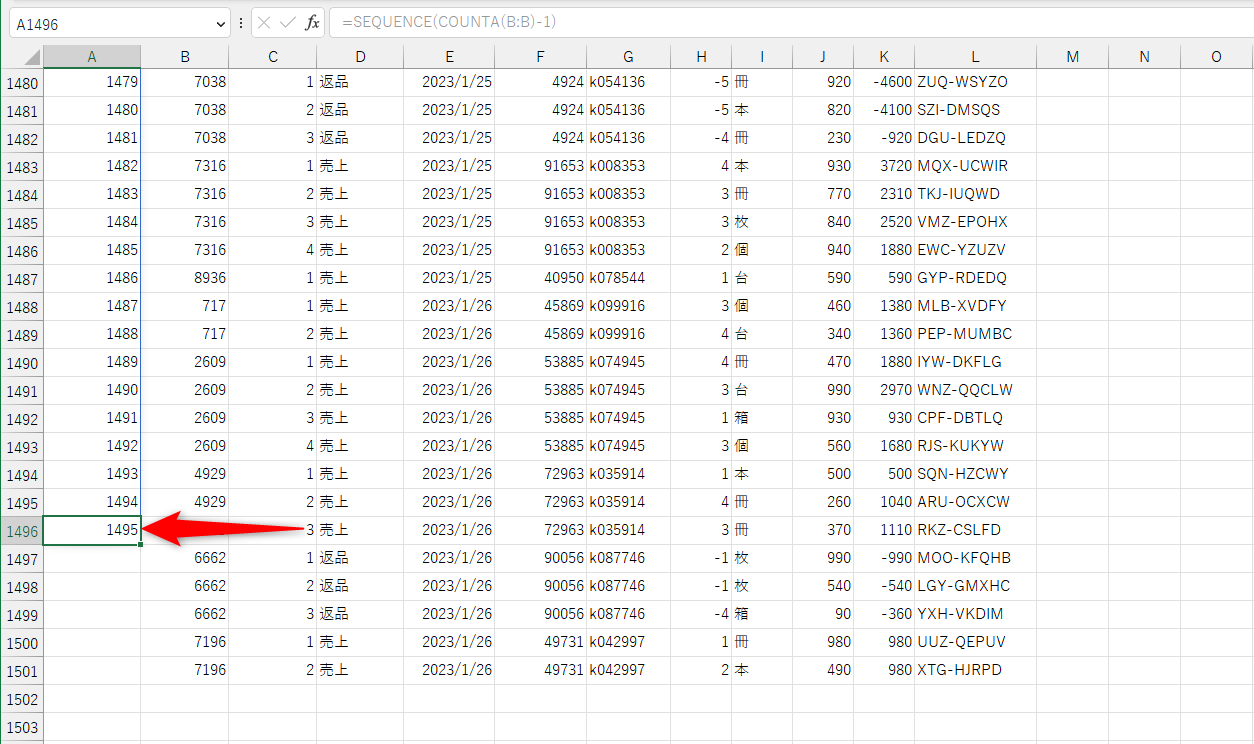Image resolution: width=1254 pixels, height=744 pixels.
Task: Select column N header
Action: pos(1145,57)
